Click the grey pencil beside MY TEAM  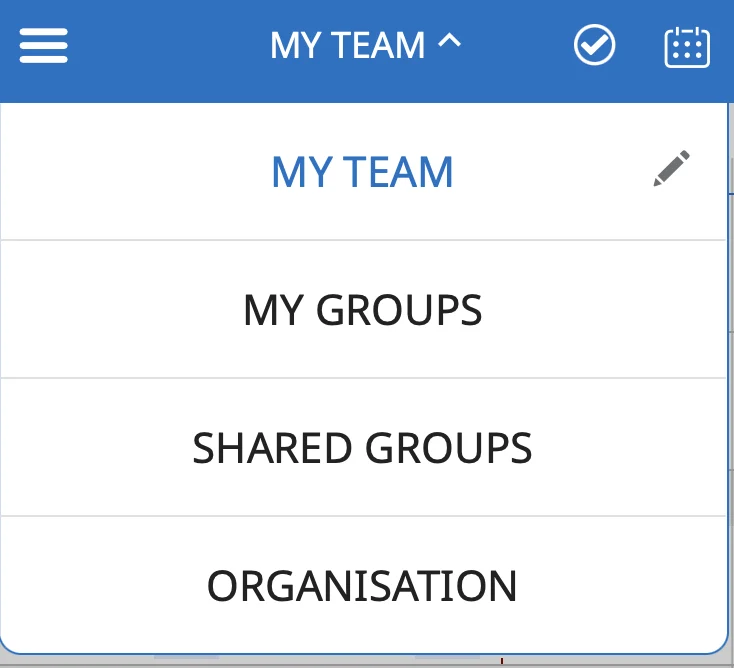(x=671, y=169)
